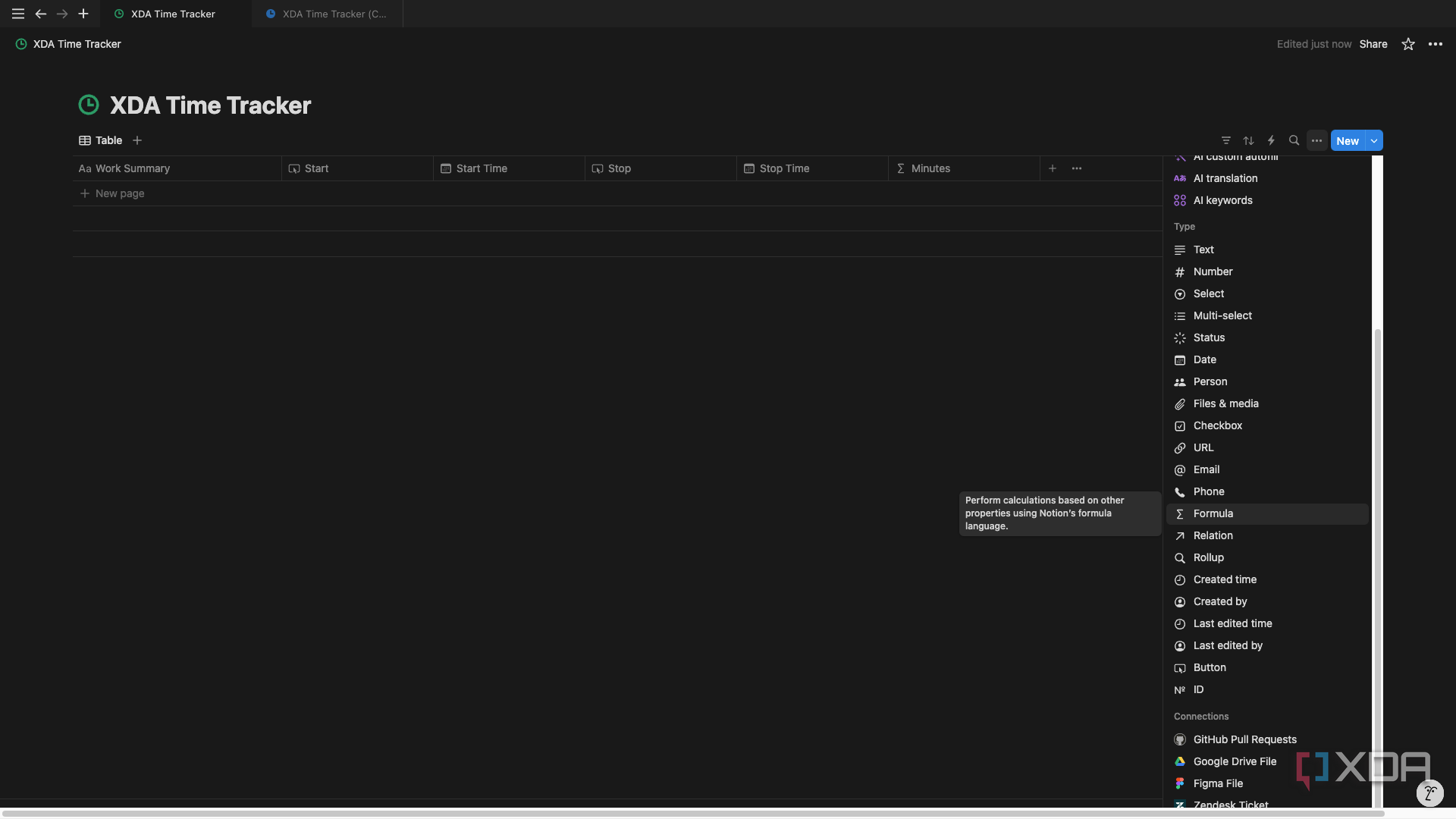Open a new tab with plus icon

[83, 14]
